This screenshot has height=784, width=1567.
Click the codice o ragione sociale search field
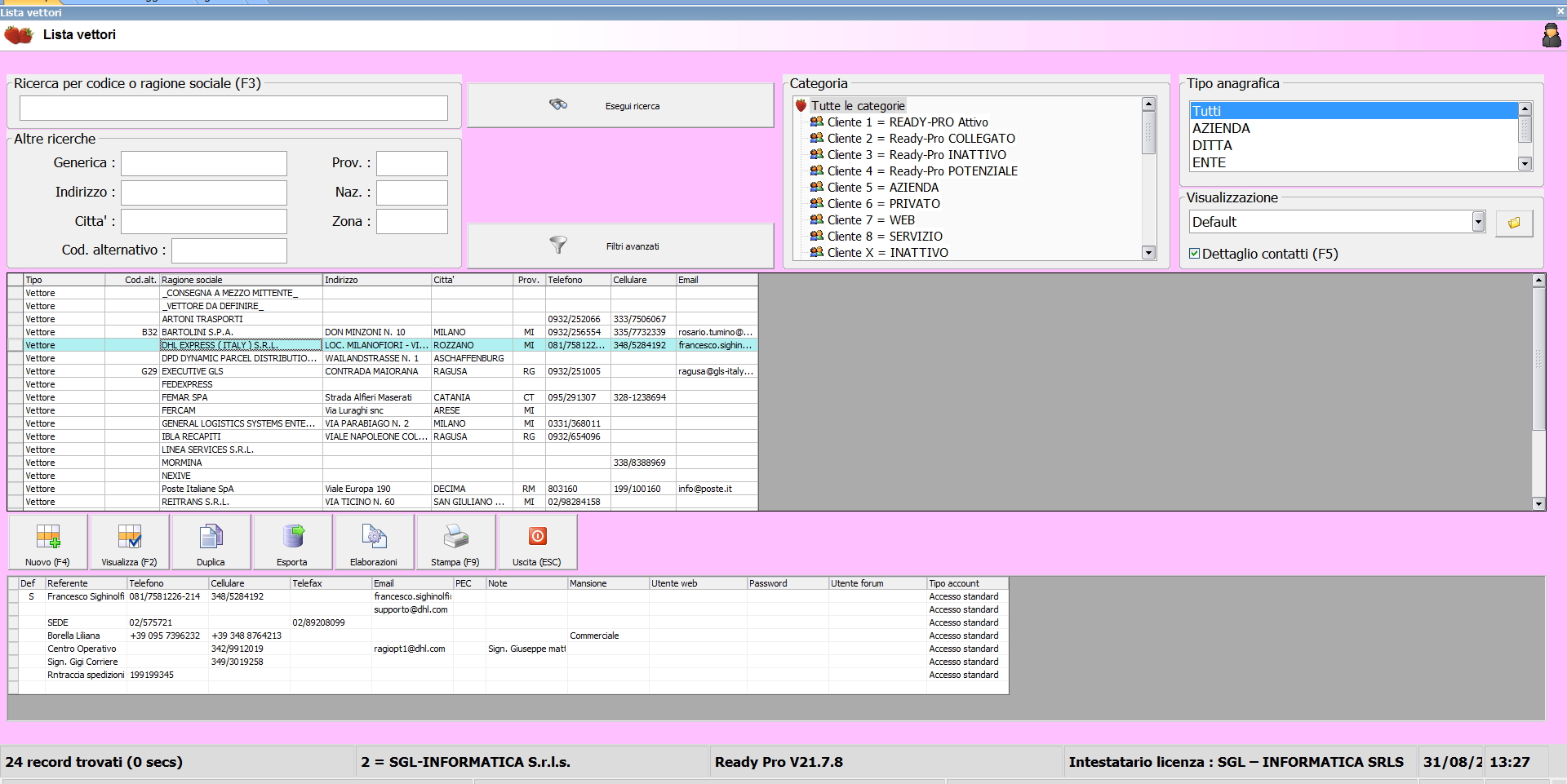tap(233, 108)
